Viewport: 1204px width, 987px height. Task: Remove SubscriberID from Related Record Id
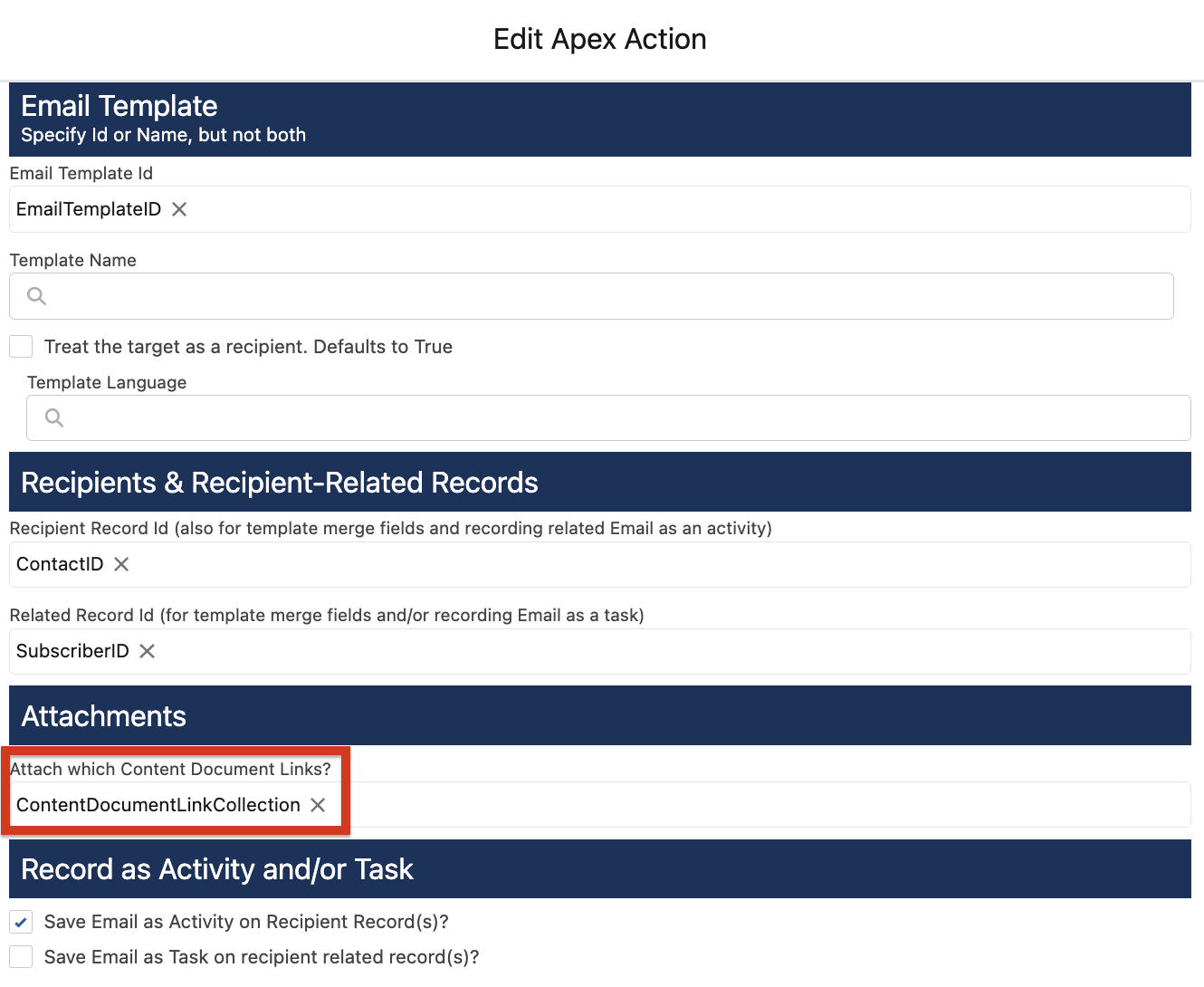(x=146, y=650)
